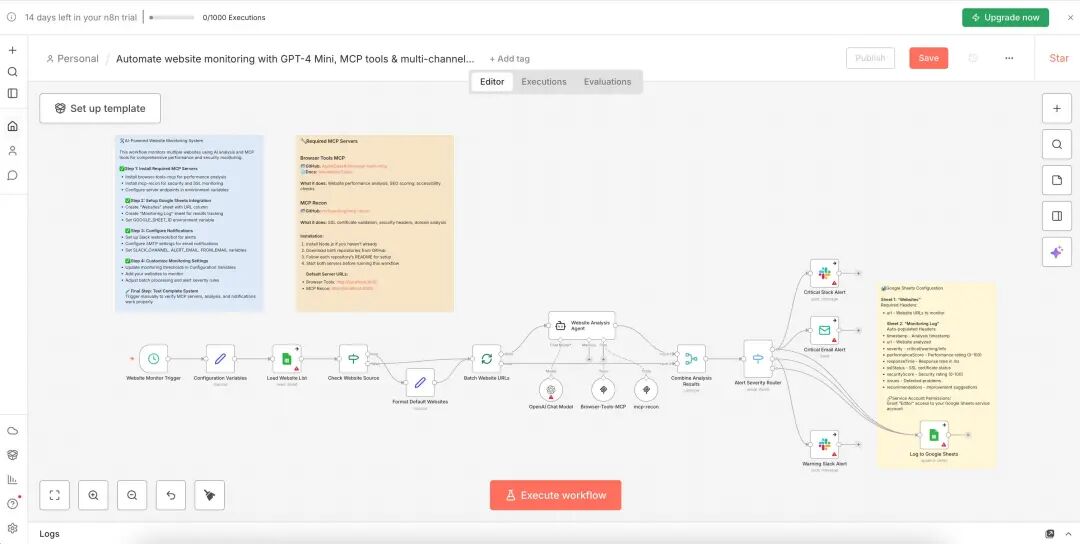Click the Set up template button

tap(100, 109)
